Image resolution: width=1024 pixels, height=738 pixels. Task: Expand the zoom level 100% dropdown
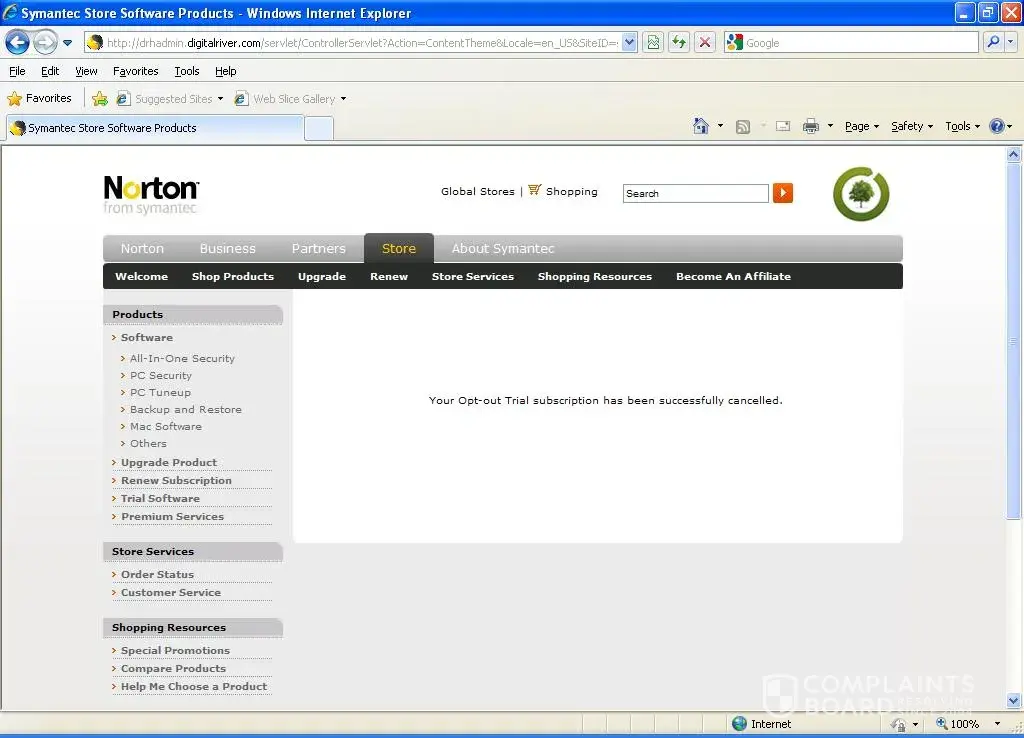click(x=997, y=724)
